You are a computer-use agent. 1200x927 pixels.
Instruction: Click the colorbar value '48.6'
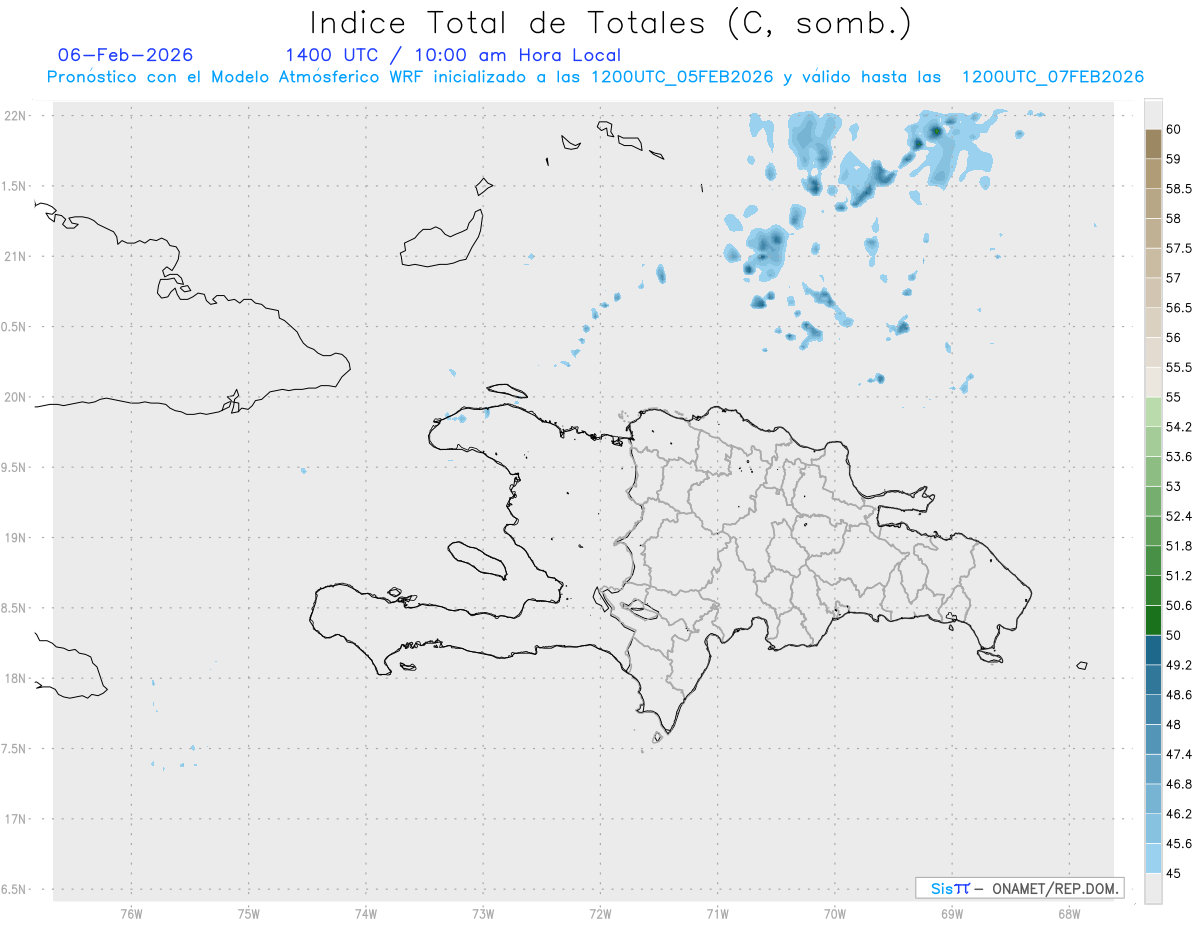1179,695
